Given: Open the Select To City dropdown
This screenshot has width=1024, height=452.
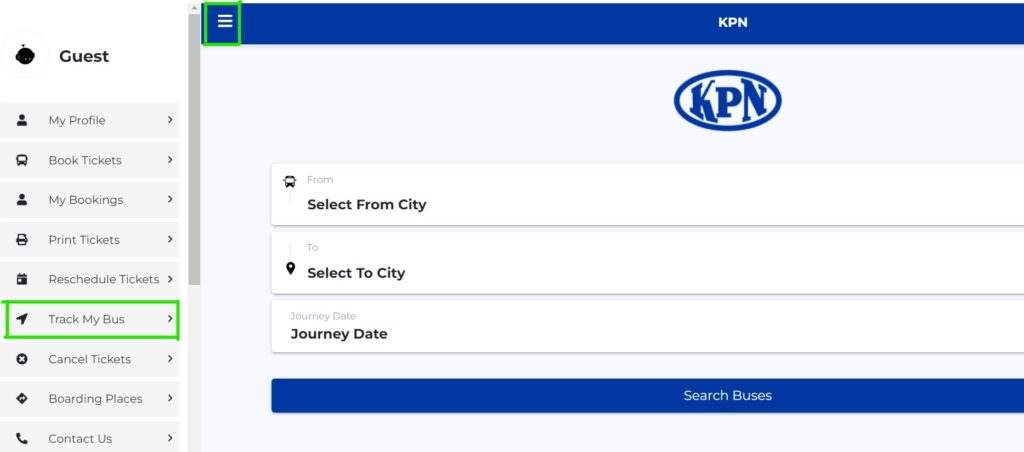Looking at the screenshot, I should point(647,263).
